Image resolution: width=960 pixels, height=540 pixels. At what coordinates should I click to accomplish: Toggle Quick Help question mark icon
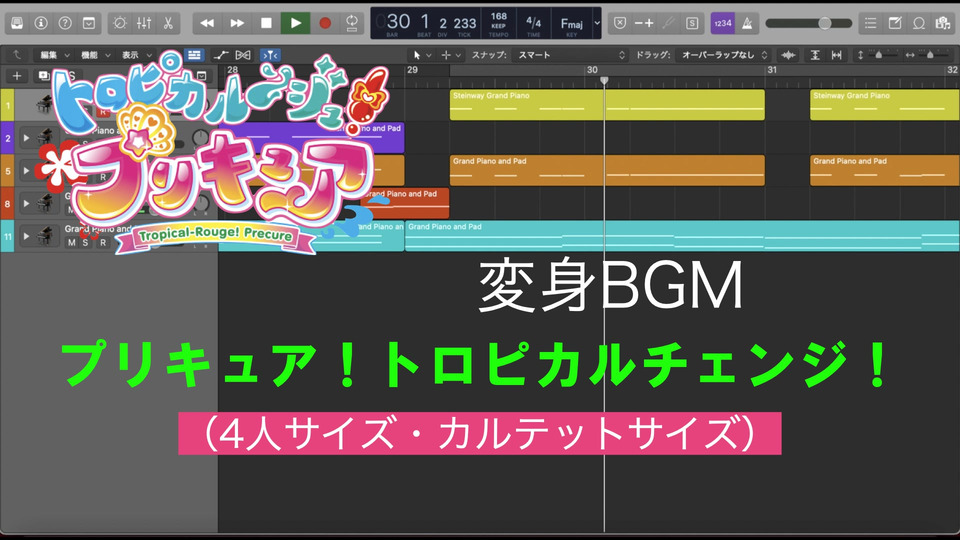tap(65, 23)
